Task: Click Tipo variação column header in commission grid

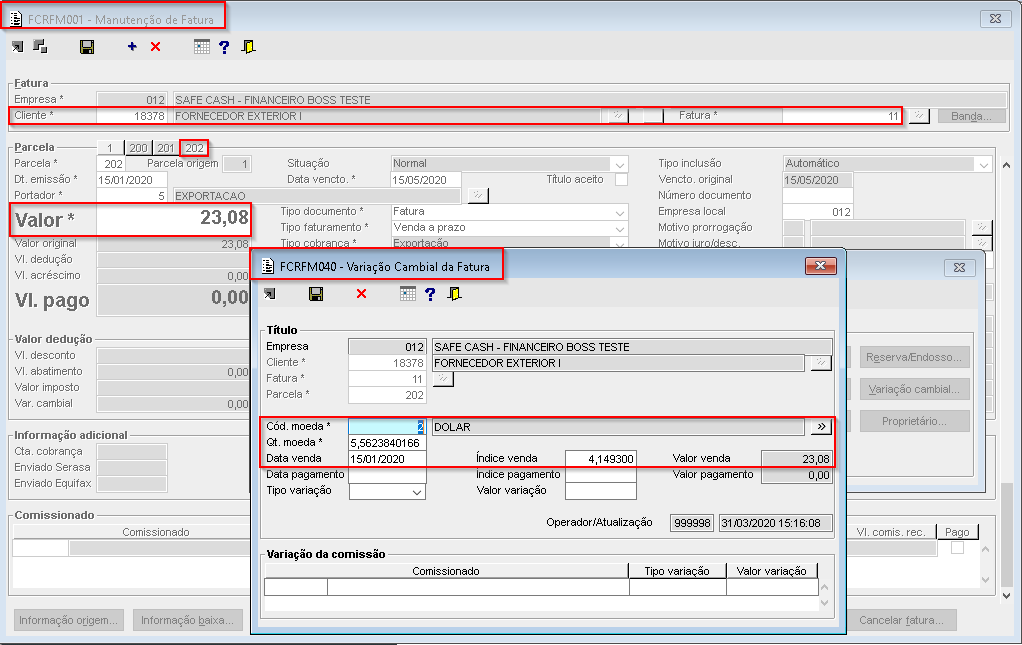Action: click(x=677, y=571)
